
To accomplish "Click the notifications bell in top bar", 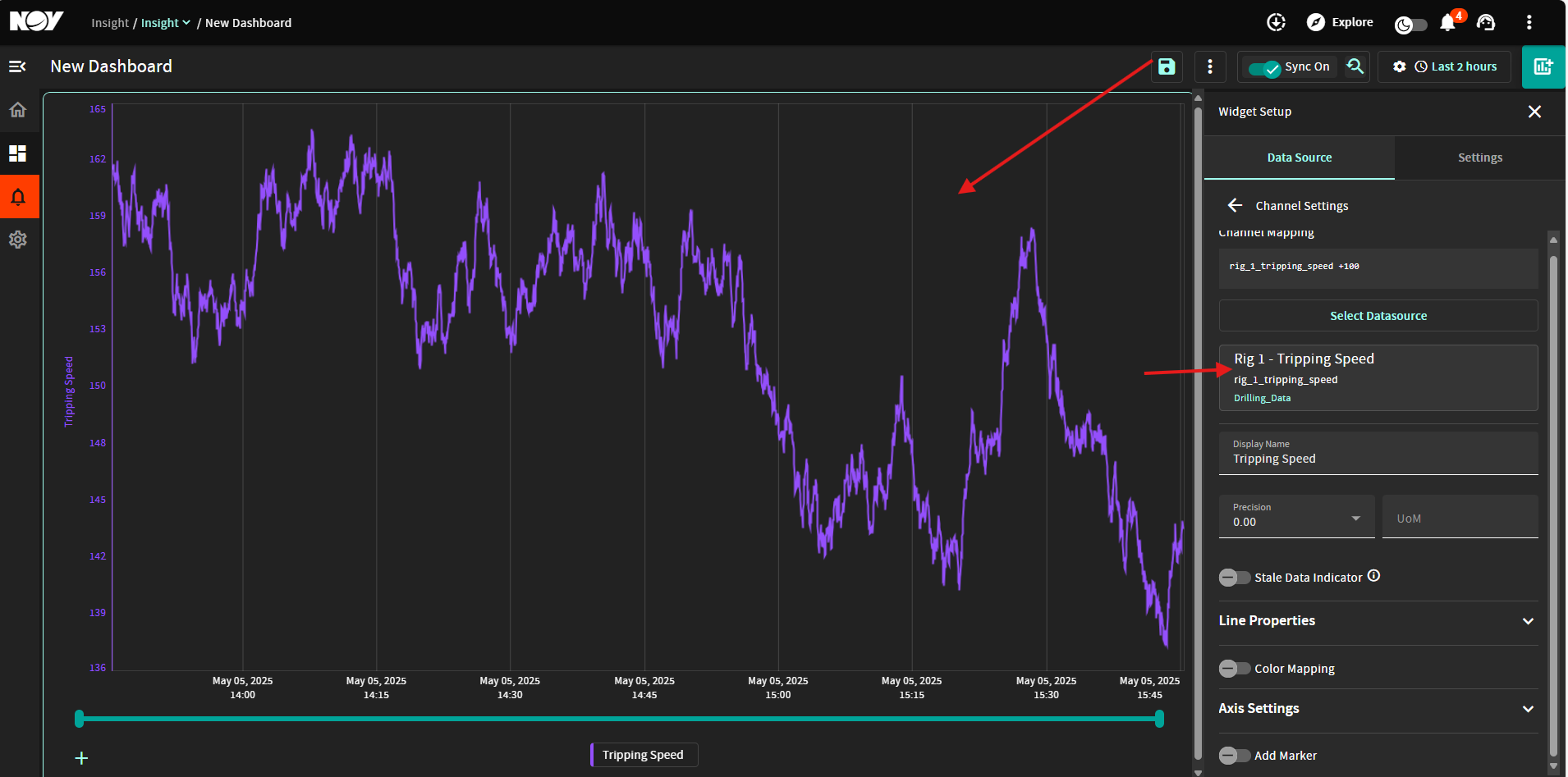I will pyautogui.click(x=1448, y=23).
